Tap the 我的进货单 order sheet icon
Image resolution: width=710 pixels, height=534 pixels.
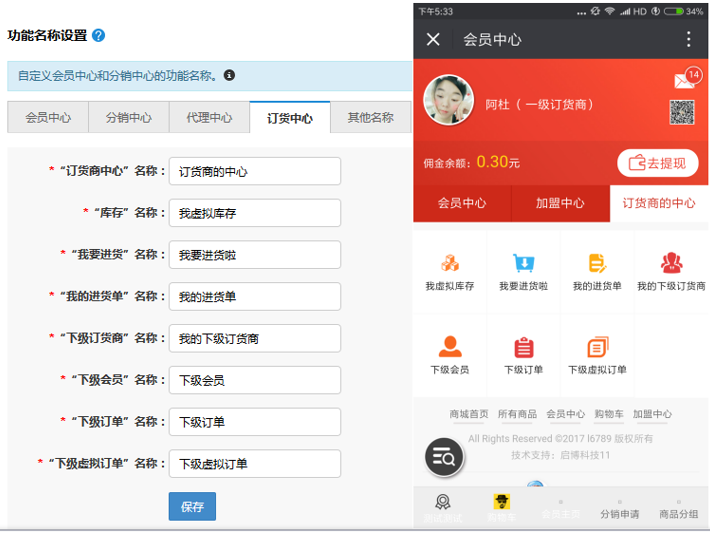coord(597,264)
